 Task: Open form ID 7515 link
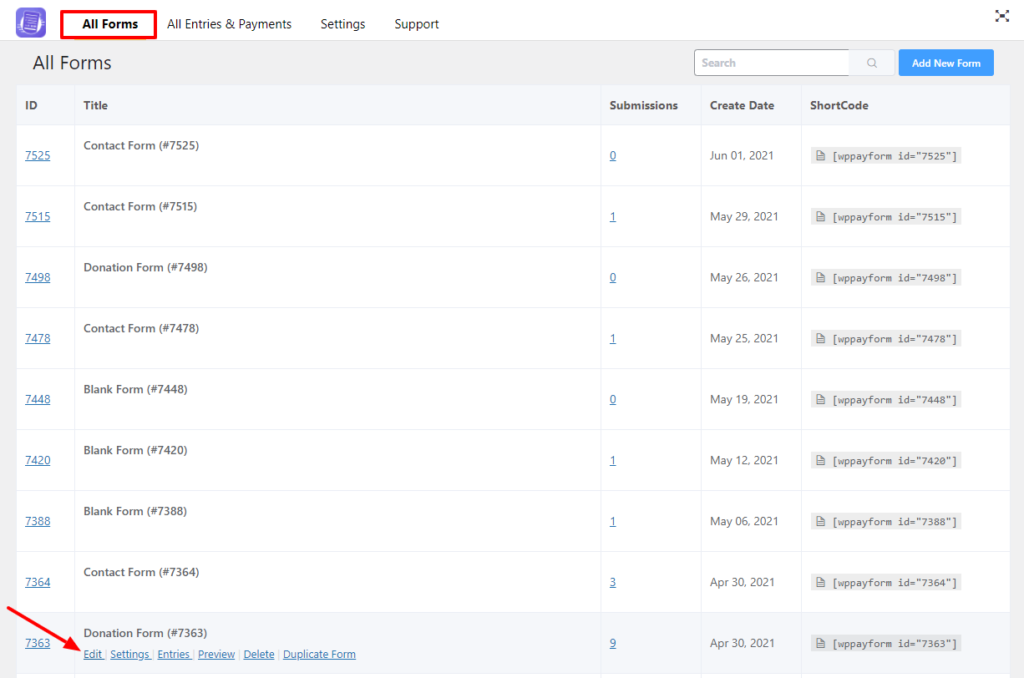pos(37,217)
